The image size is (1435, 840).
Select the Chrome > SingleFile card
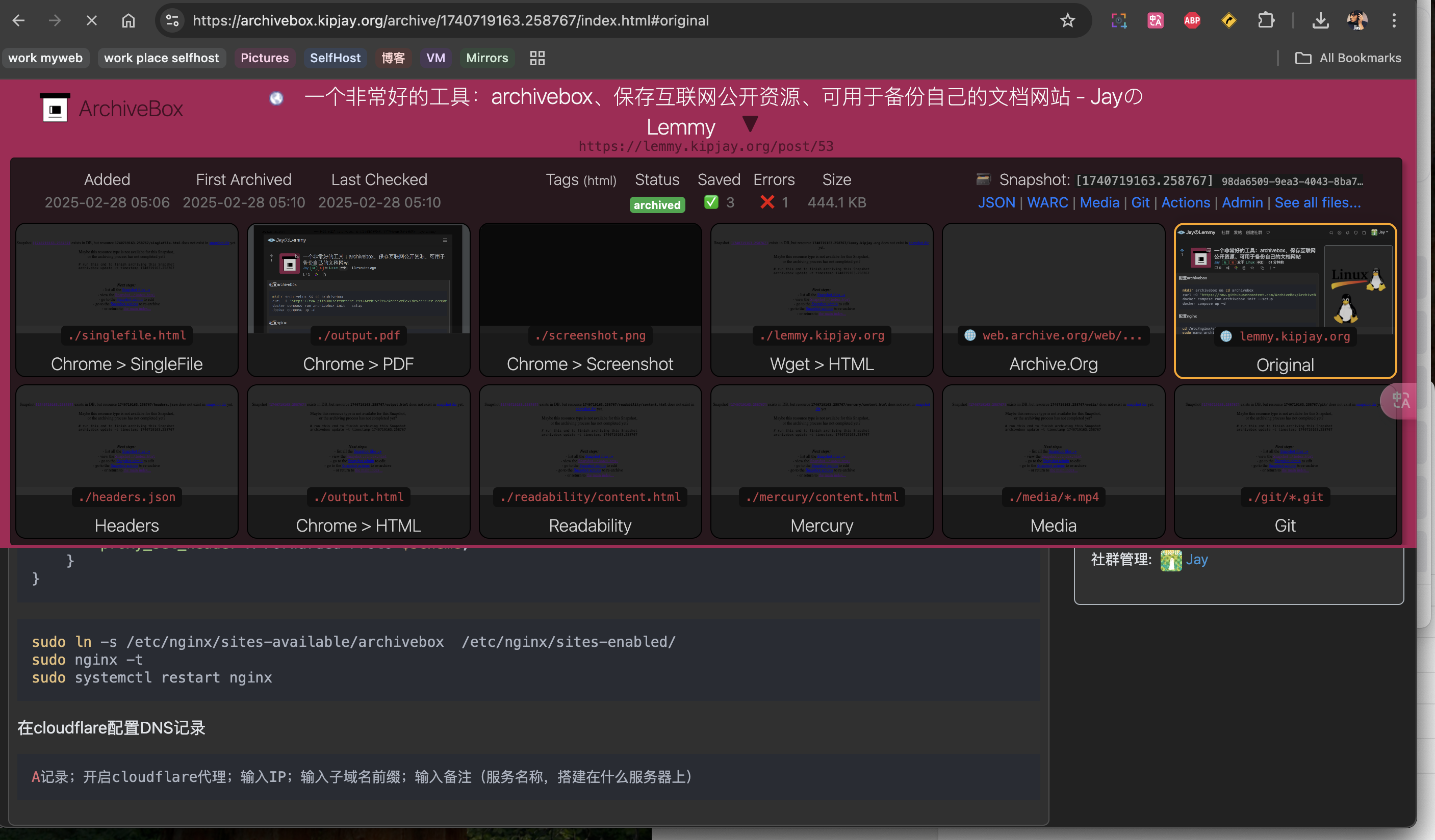127,300
